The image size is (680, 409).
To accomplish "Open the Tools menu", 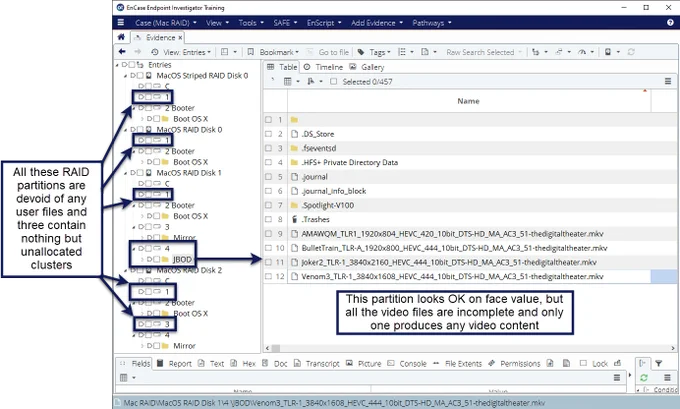I will click(251, 23).
